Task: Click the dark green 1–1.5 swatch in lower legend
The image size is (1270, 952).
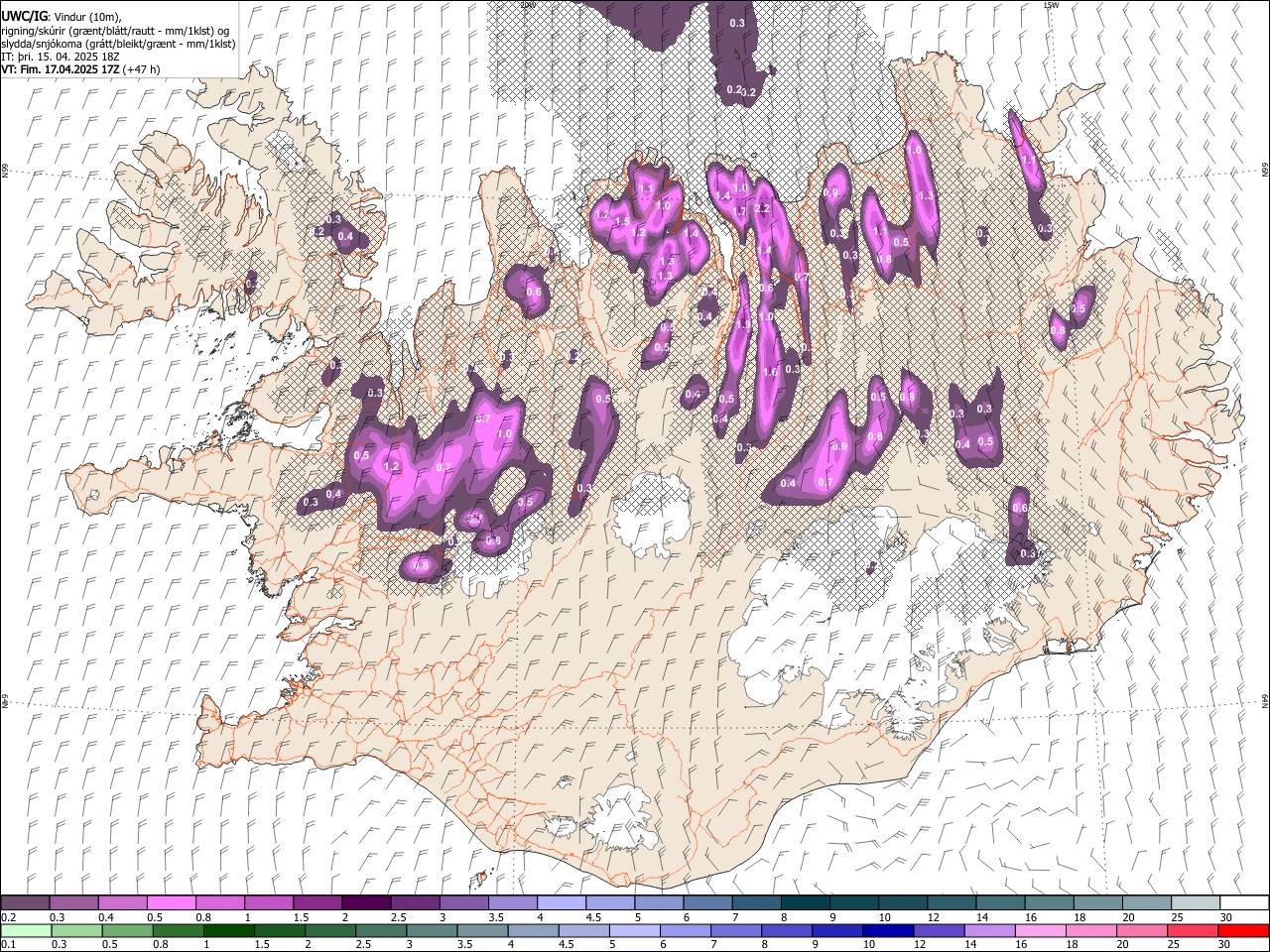Action: point(228,930)
